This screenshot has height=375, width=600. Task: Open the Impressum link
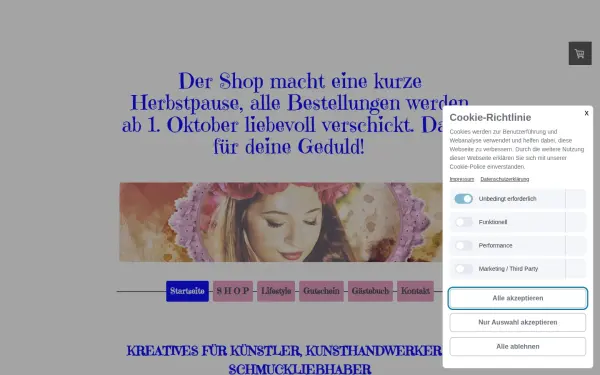461,179
